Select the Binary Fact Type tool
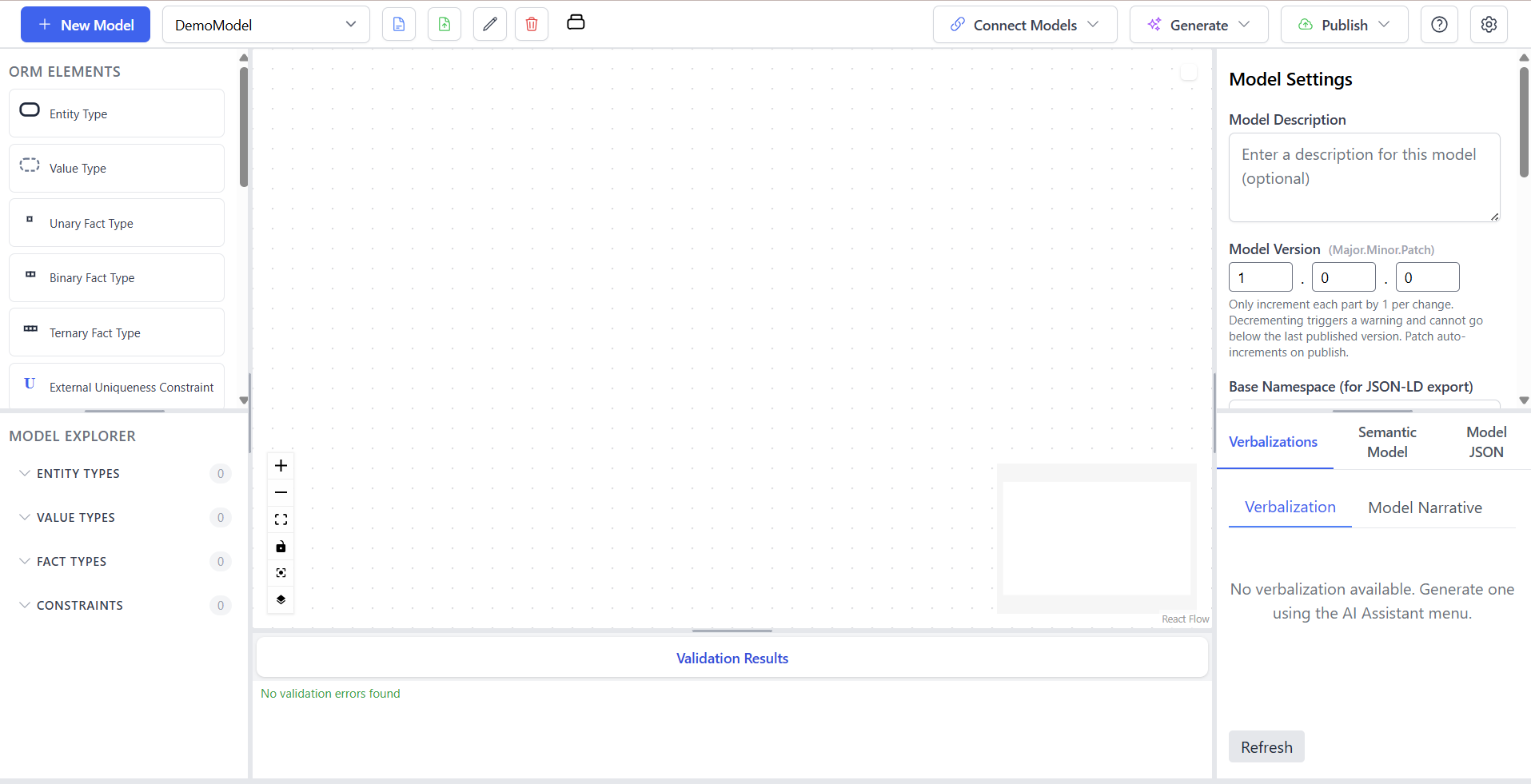This screenshot has width=1531, height=784. [116, 277]
